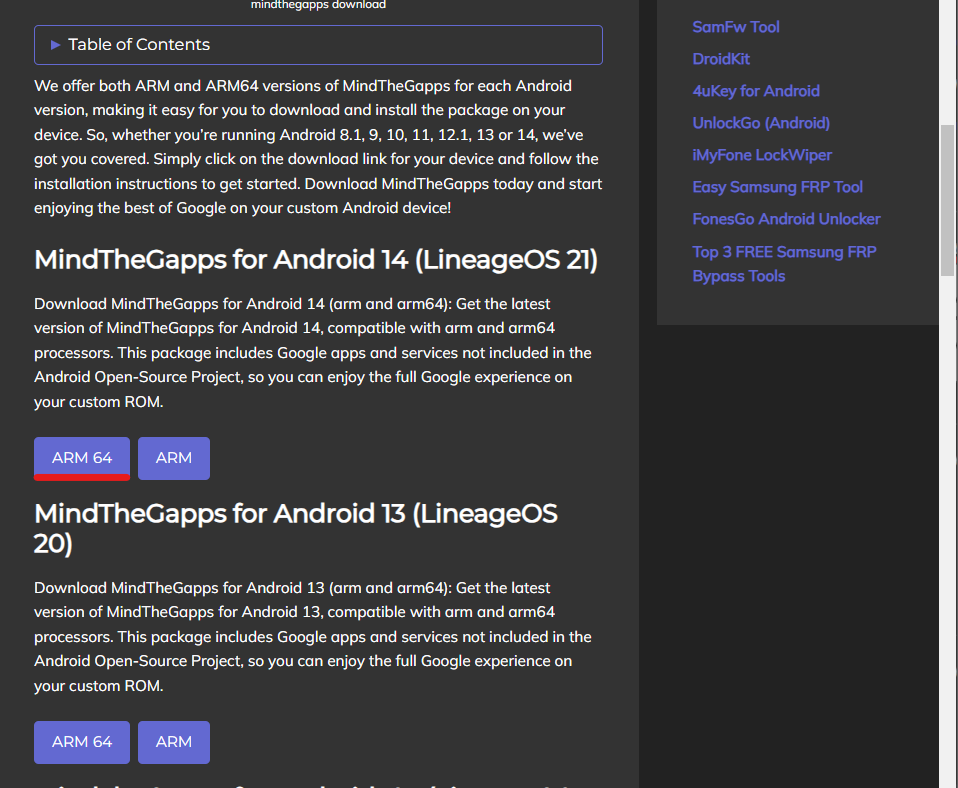Click the page vertical scrollbar thumb
This screenshot has width=958, height=788.
[948, 200]
